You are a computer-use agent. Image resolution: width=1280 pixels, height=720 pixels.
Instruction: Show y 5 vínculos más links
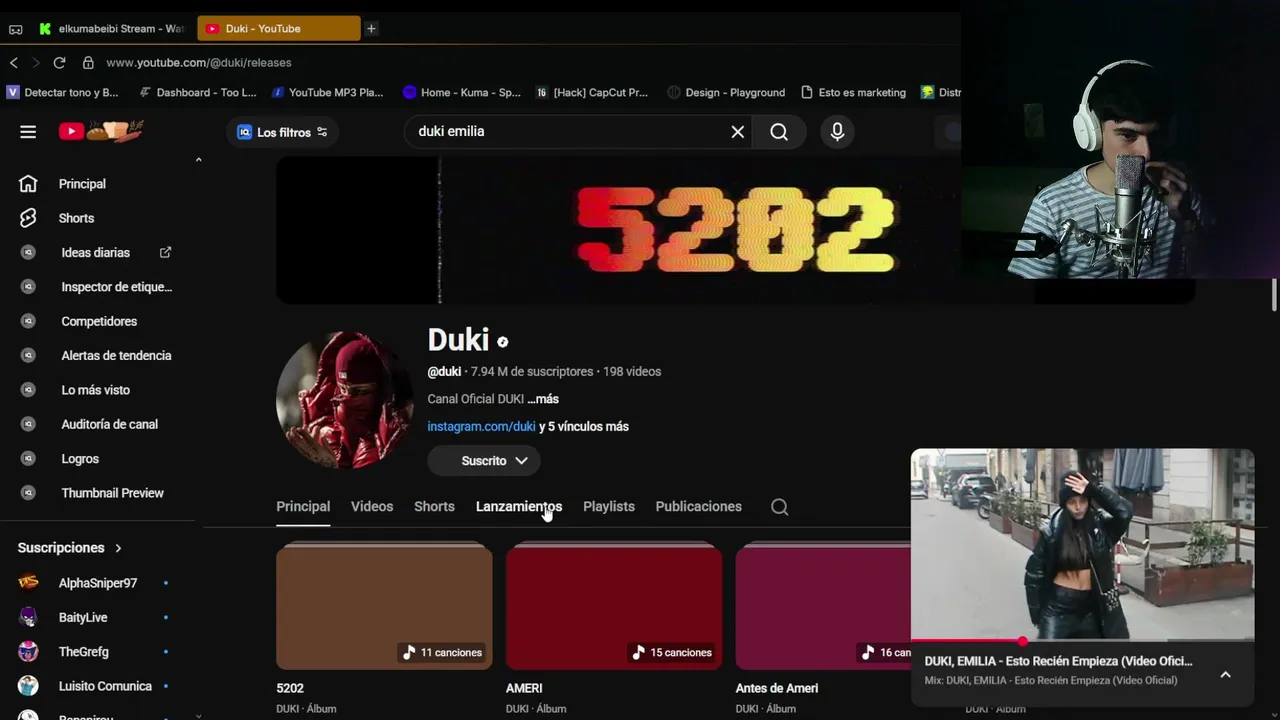(x=584, y=426)
